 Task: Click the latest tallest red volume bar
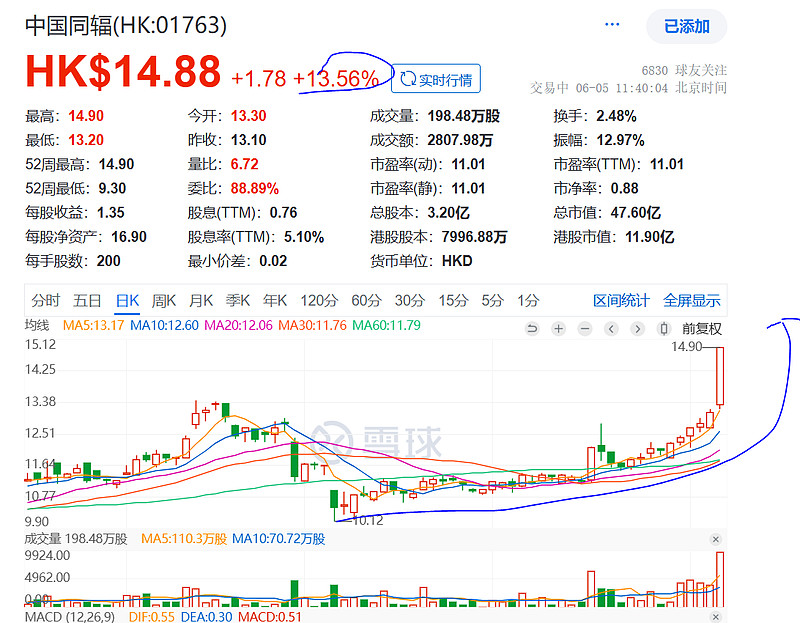pyautogui.click(x=720, y=579)
